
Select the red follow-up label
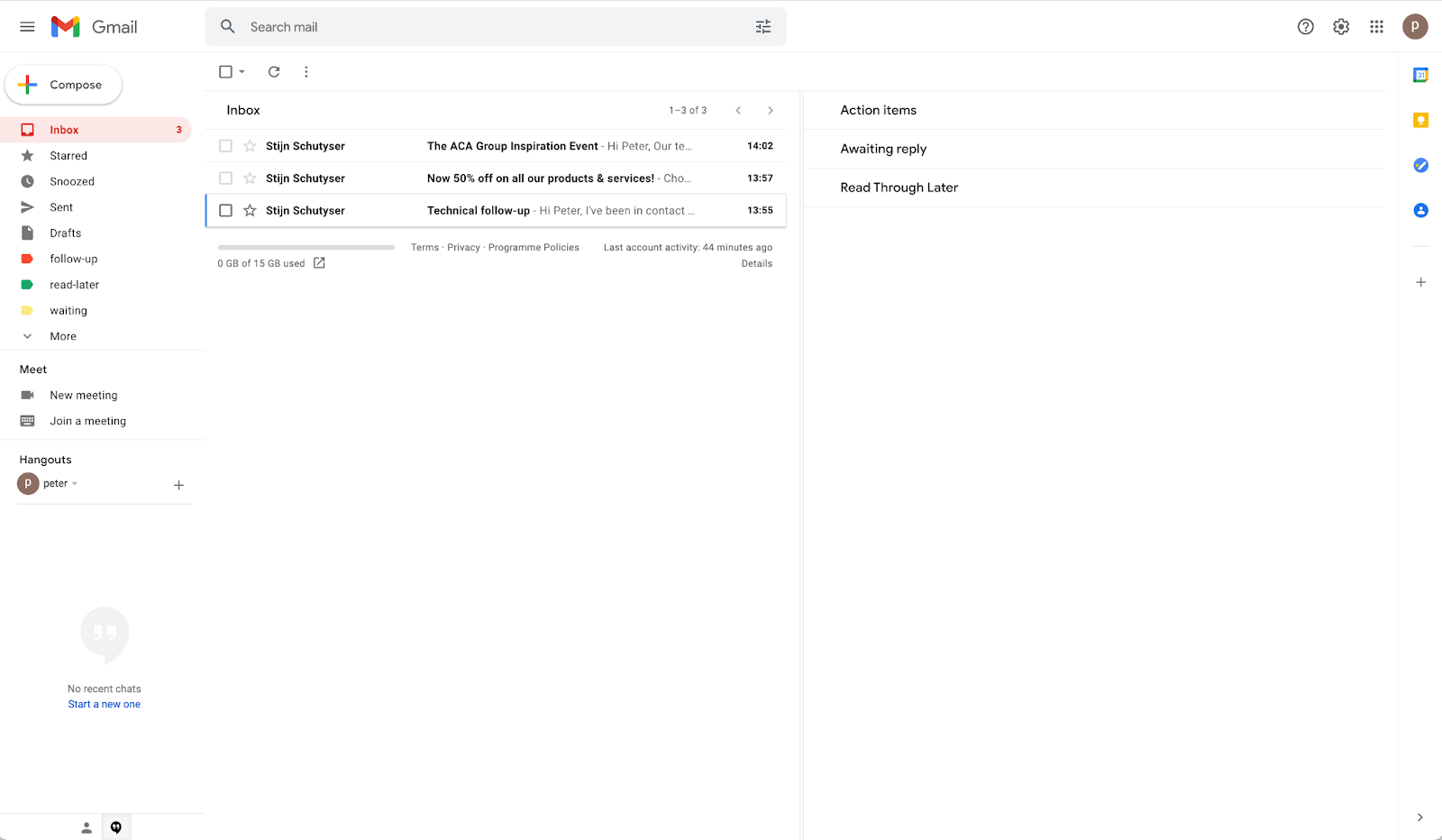point(73,259)
